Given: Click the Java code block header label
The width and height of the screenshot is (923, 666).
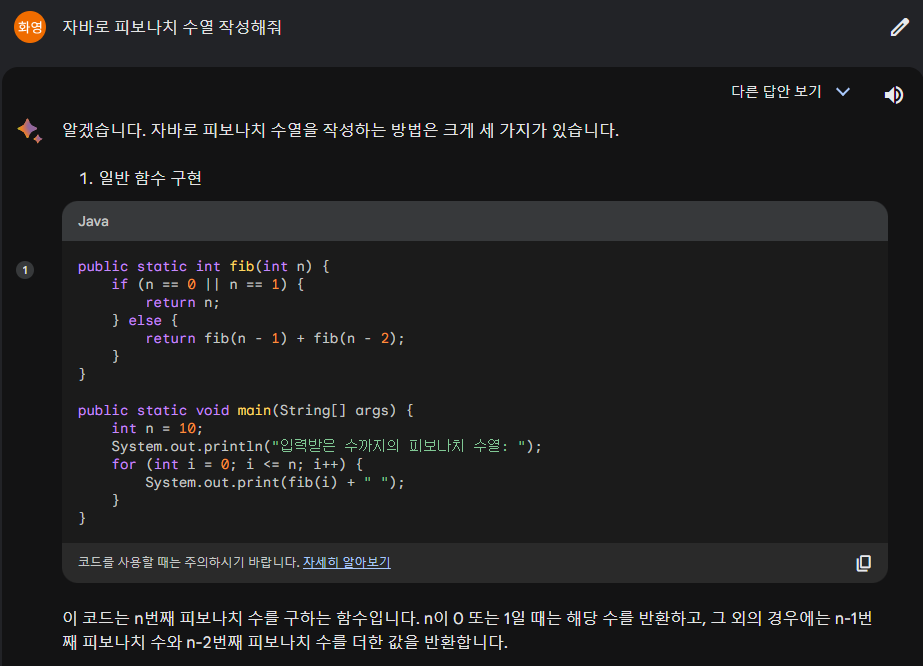Looking at the screenshot, I should point(94,221).
